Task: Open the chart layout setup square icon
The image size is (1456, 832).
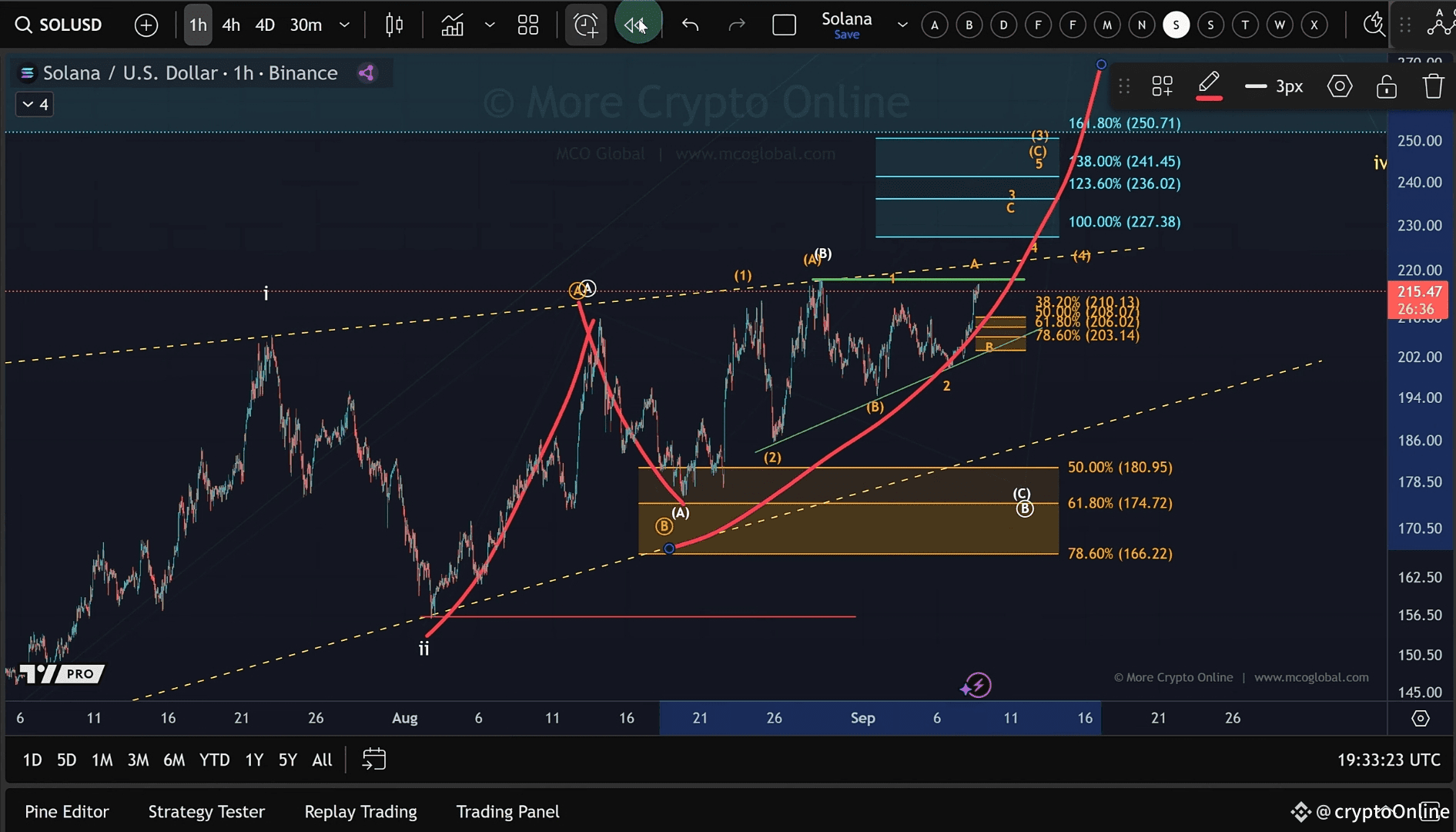Action: [784, 25]
